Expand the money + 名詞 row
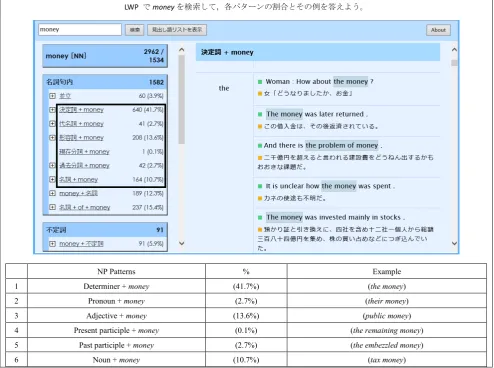Image resolution: width=494 pixels, height=368 pixels. (52, 193)
